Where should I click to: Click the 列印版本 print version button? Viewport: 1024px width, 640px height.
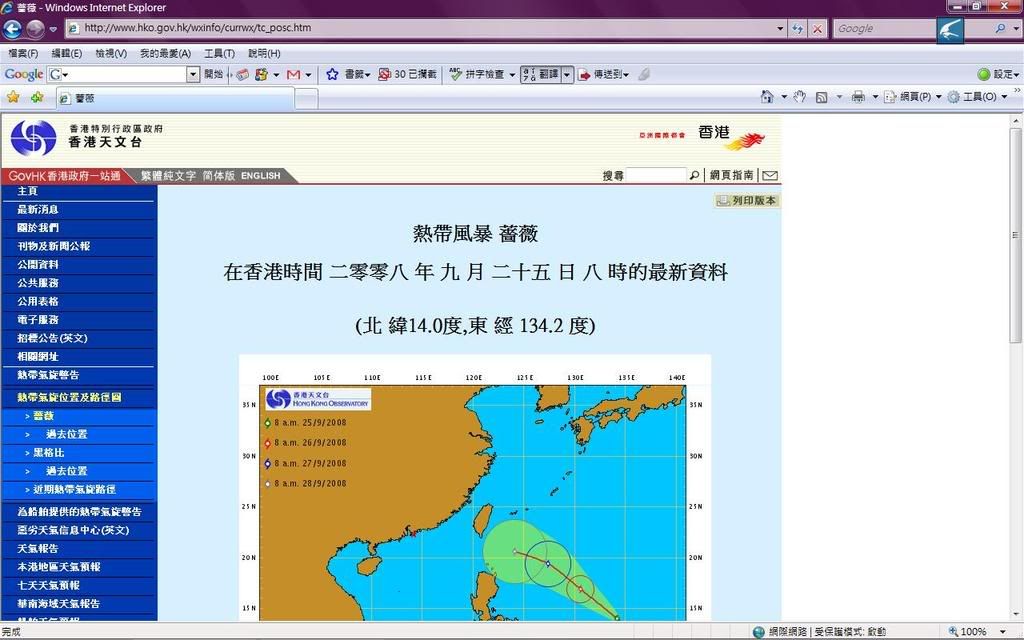click(746, 200)
